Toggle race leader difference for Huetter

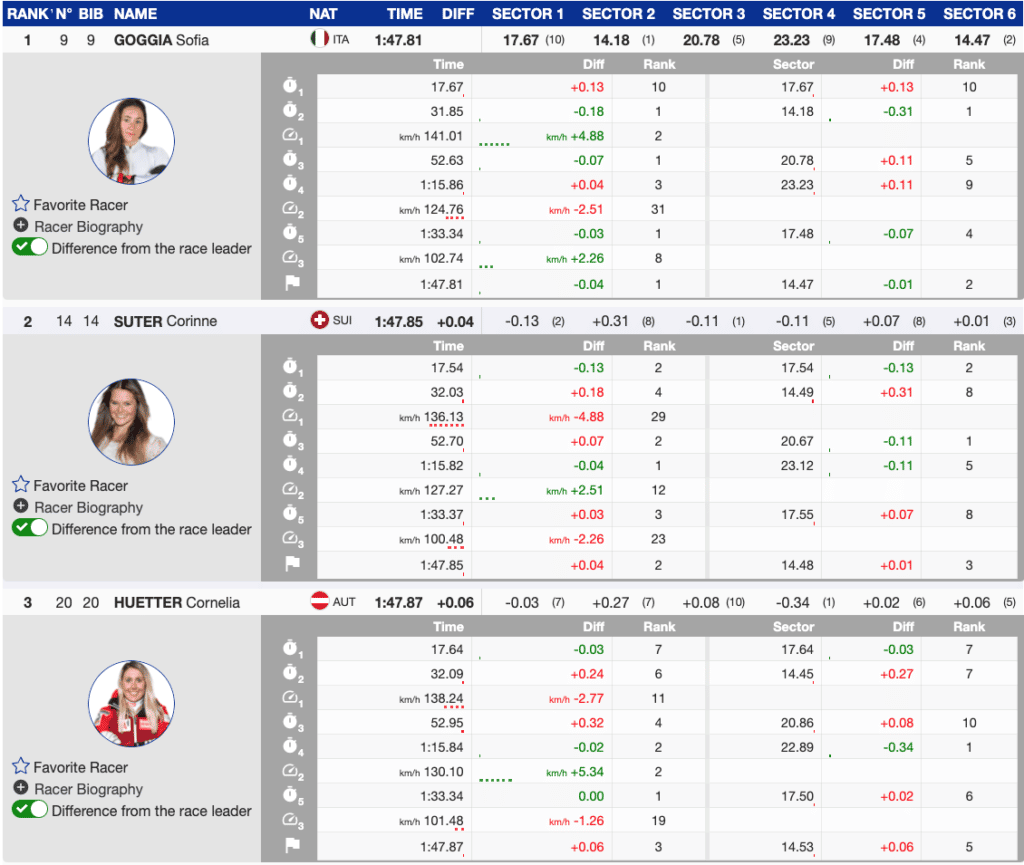(30, 811)
